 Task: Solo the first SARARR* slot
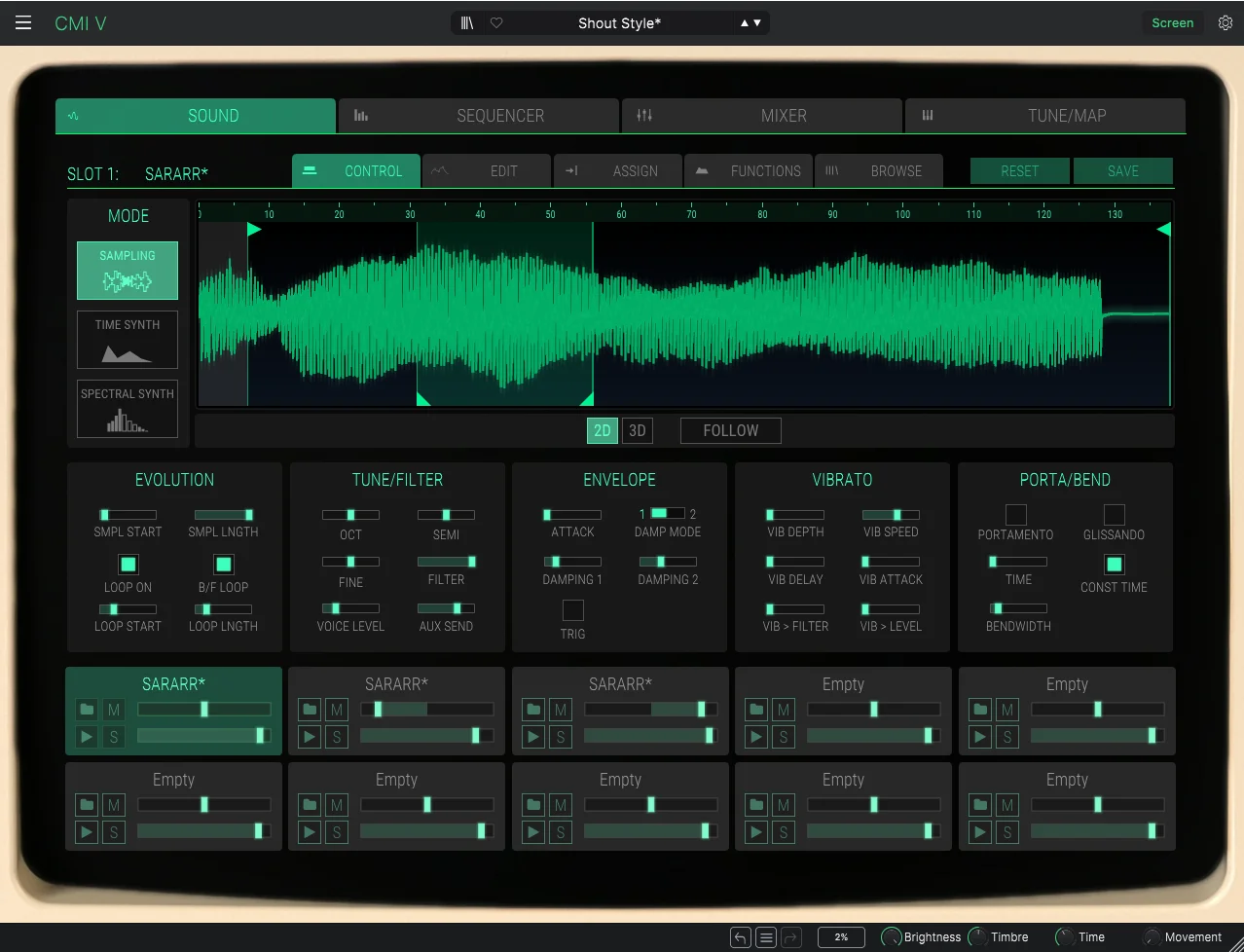point(114,737)
